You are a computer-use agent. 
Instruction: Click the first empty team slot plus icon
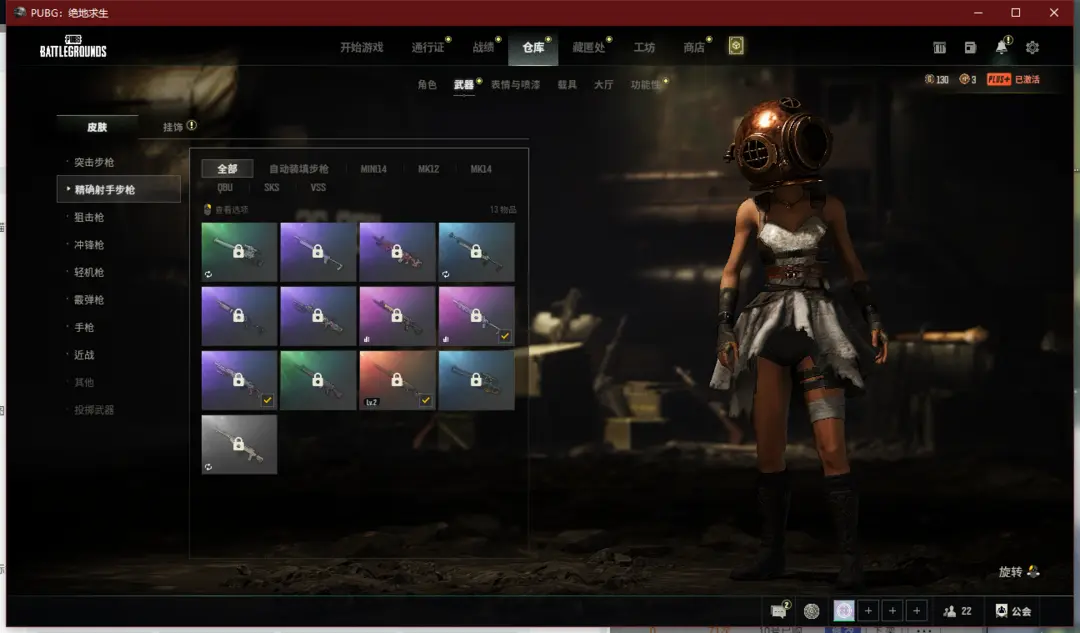(869, 611)
